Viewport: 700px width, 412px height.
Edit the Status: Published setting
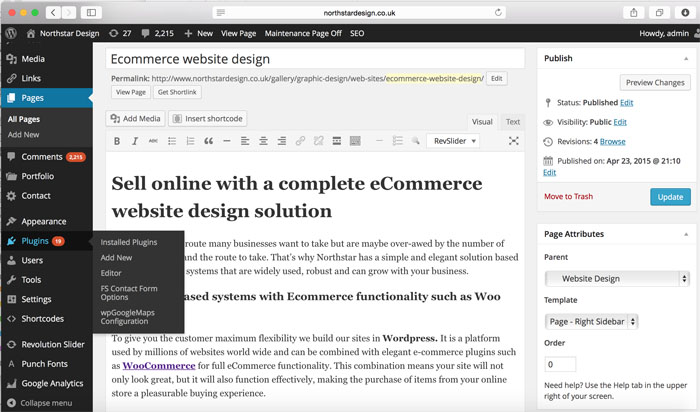tap(626, 103)
